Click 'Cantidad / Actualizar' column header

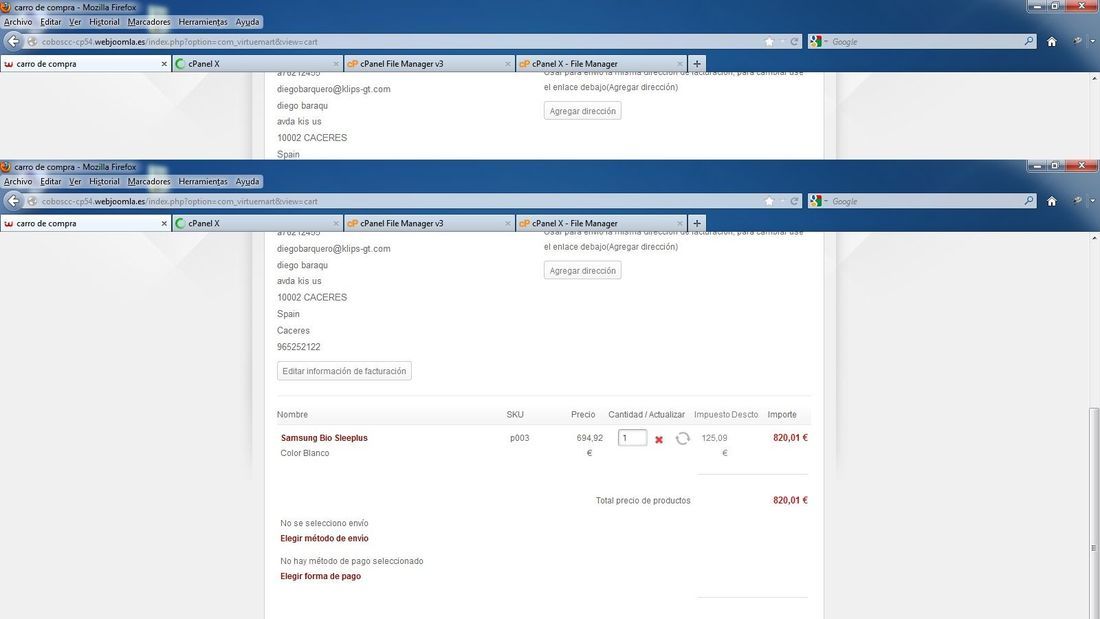[646, 415]
